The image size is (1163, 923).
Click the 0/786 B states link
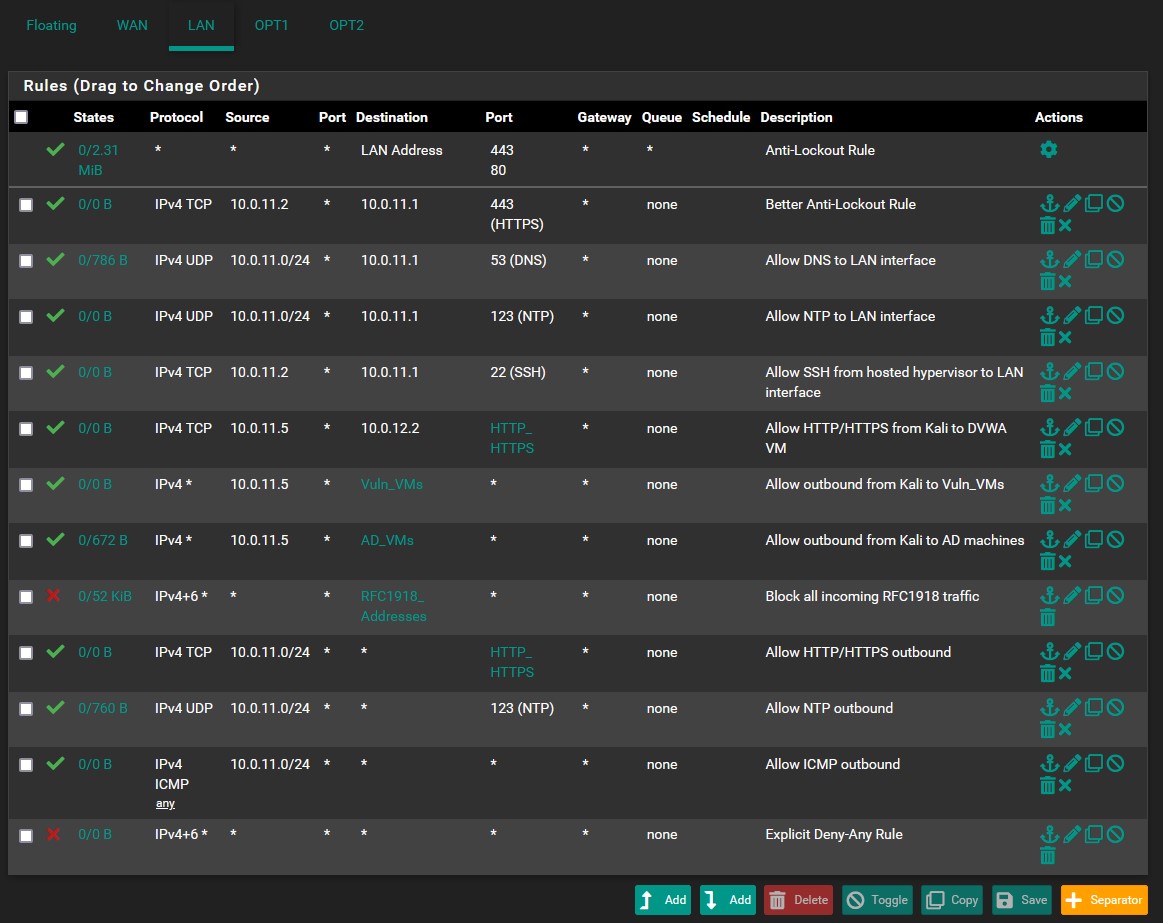click(x=103, y=260)
